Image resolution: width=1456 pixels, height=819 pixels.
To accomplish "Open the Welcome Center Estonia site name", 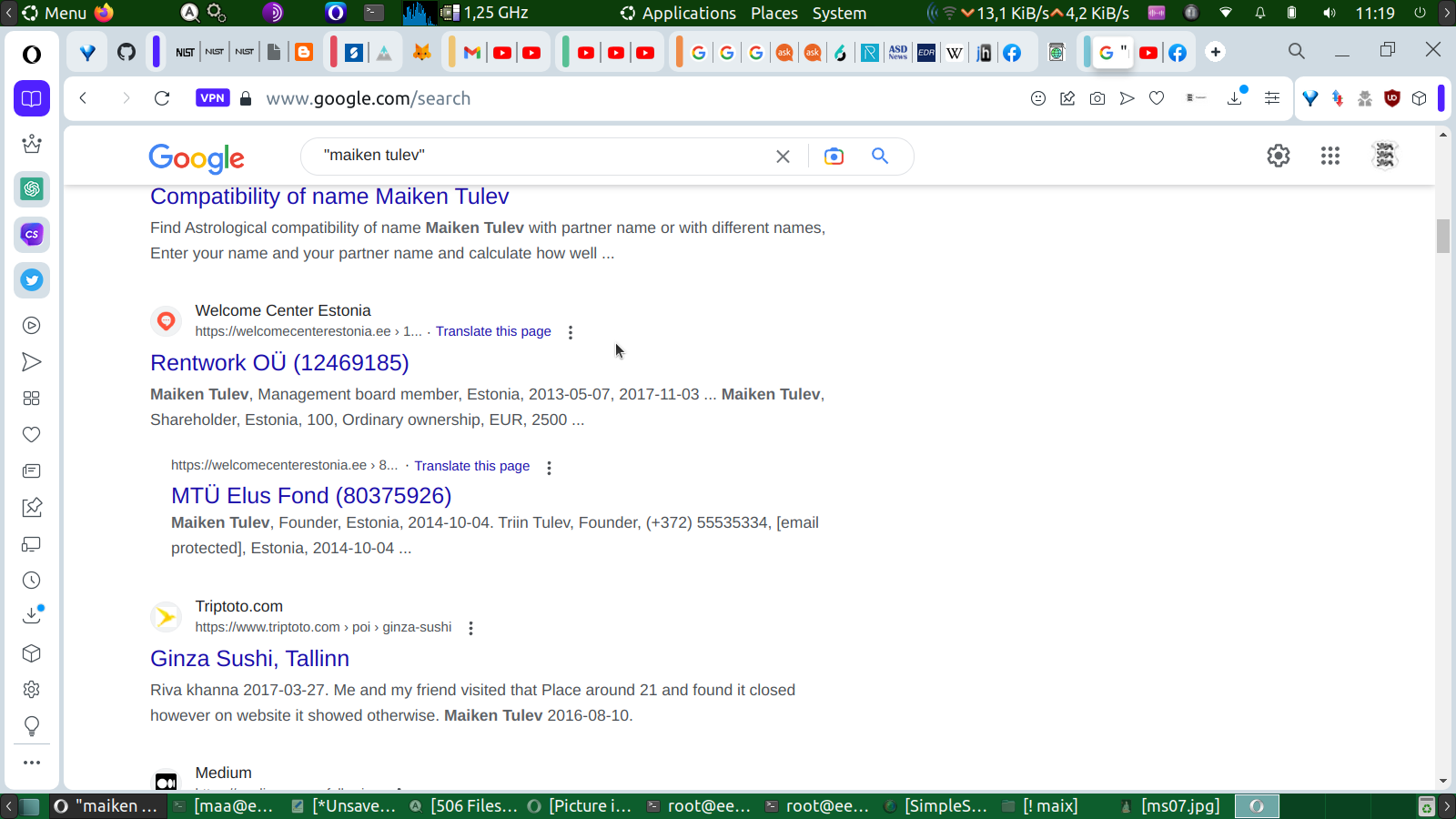I will (283, 310).
